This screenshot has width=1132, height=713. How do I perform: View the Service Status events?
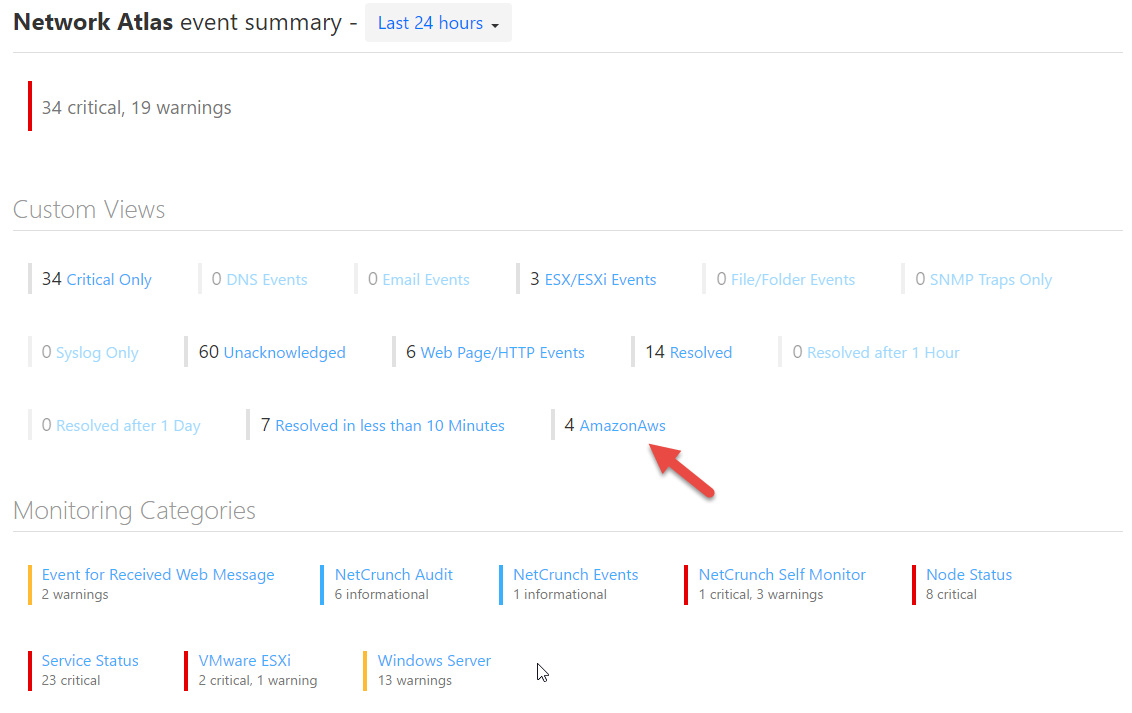[x=90, y=660]
